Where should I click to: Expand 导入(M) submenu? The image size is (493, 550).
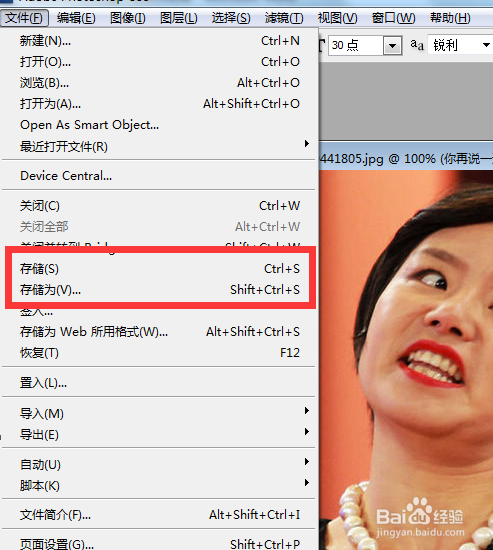click(x=159, y=414)
